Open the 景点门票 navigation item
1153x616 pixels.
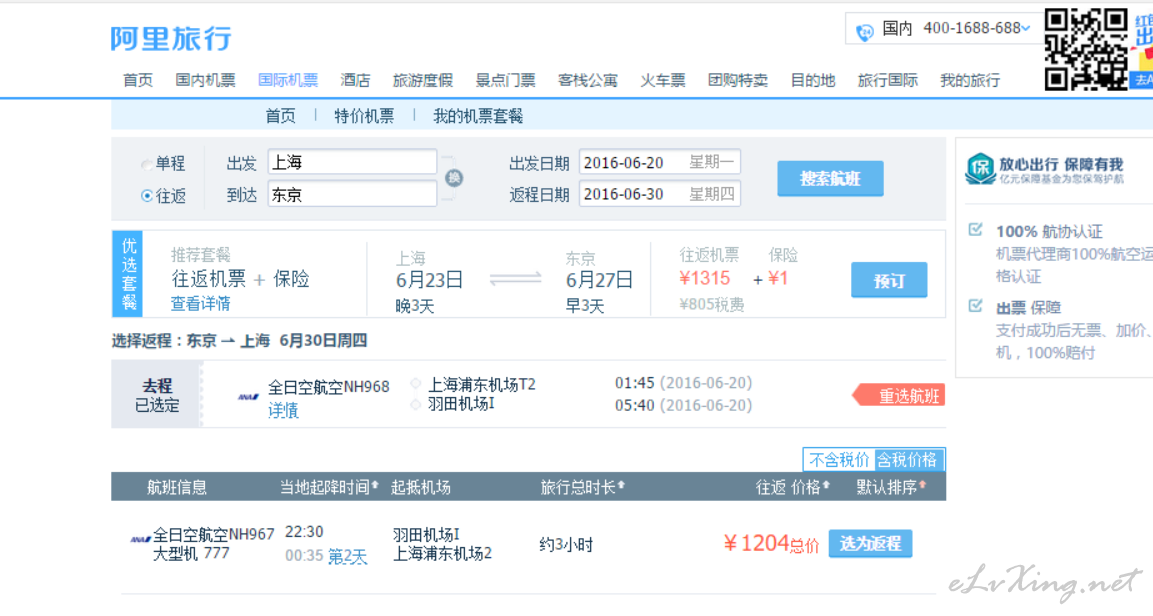pos(505,80)
